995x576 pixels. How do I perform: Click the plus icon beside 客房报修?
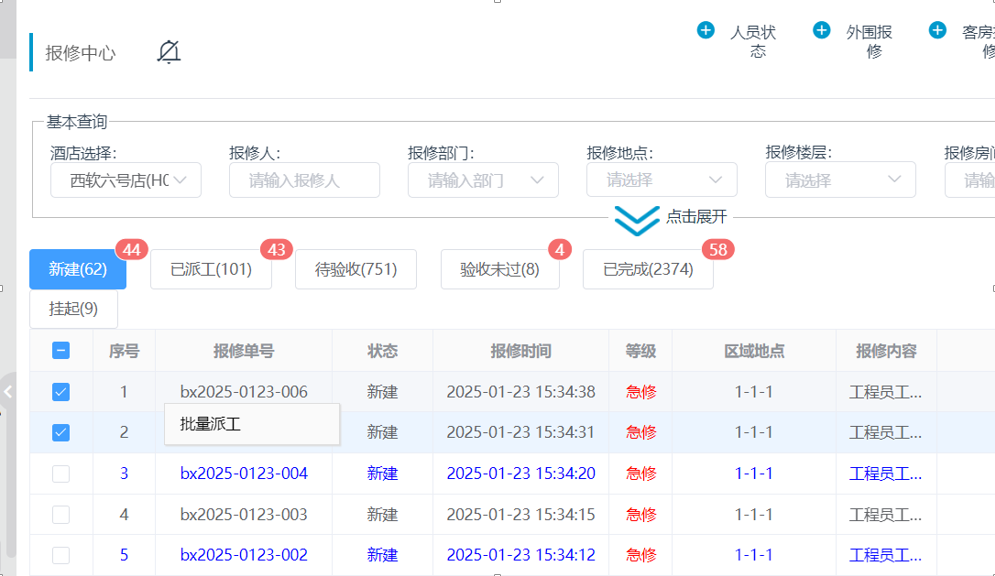938,31
